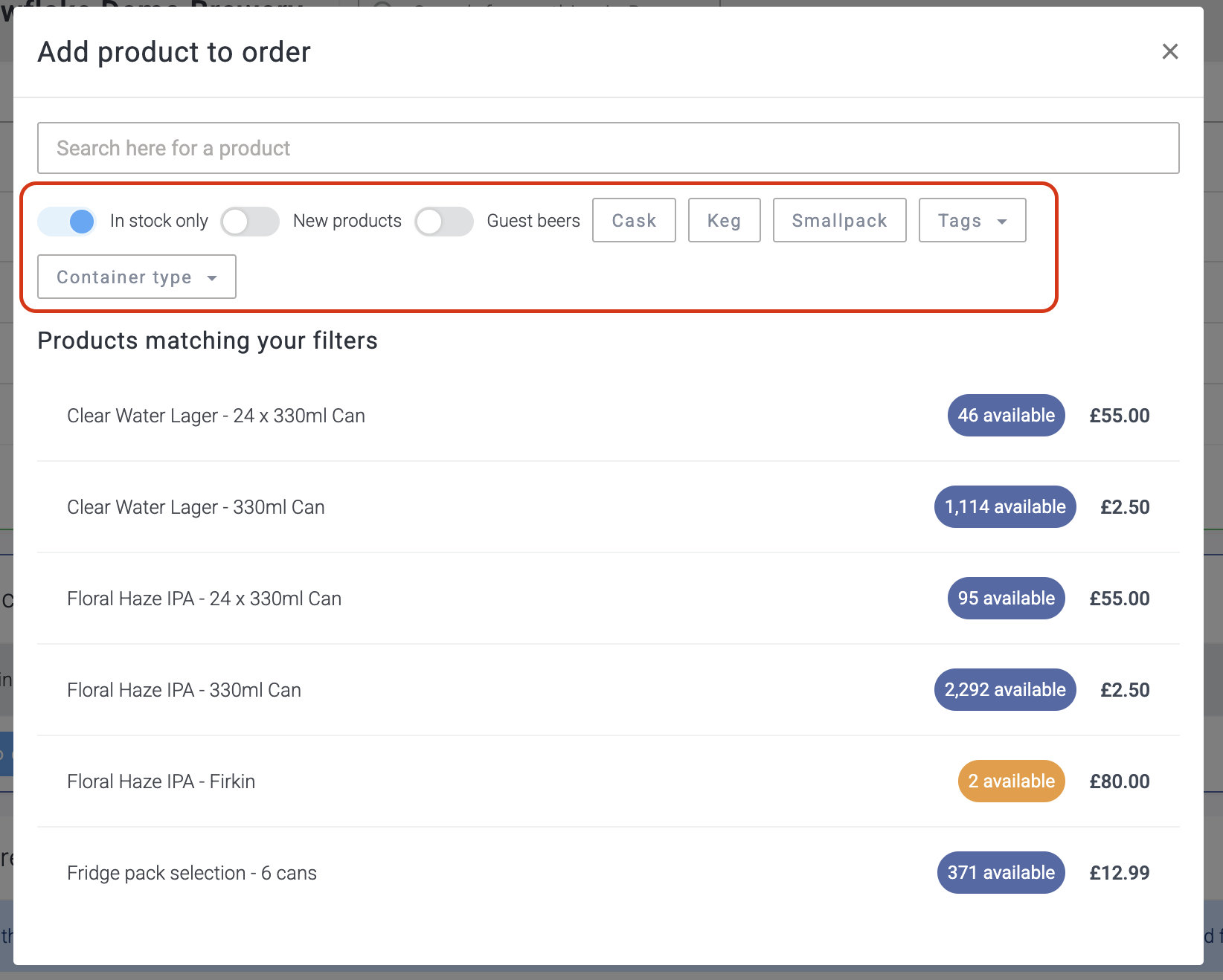1223x980 pixels.
Task: Click the £12.99 price
Action: 1120,873
